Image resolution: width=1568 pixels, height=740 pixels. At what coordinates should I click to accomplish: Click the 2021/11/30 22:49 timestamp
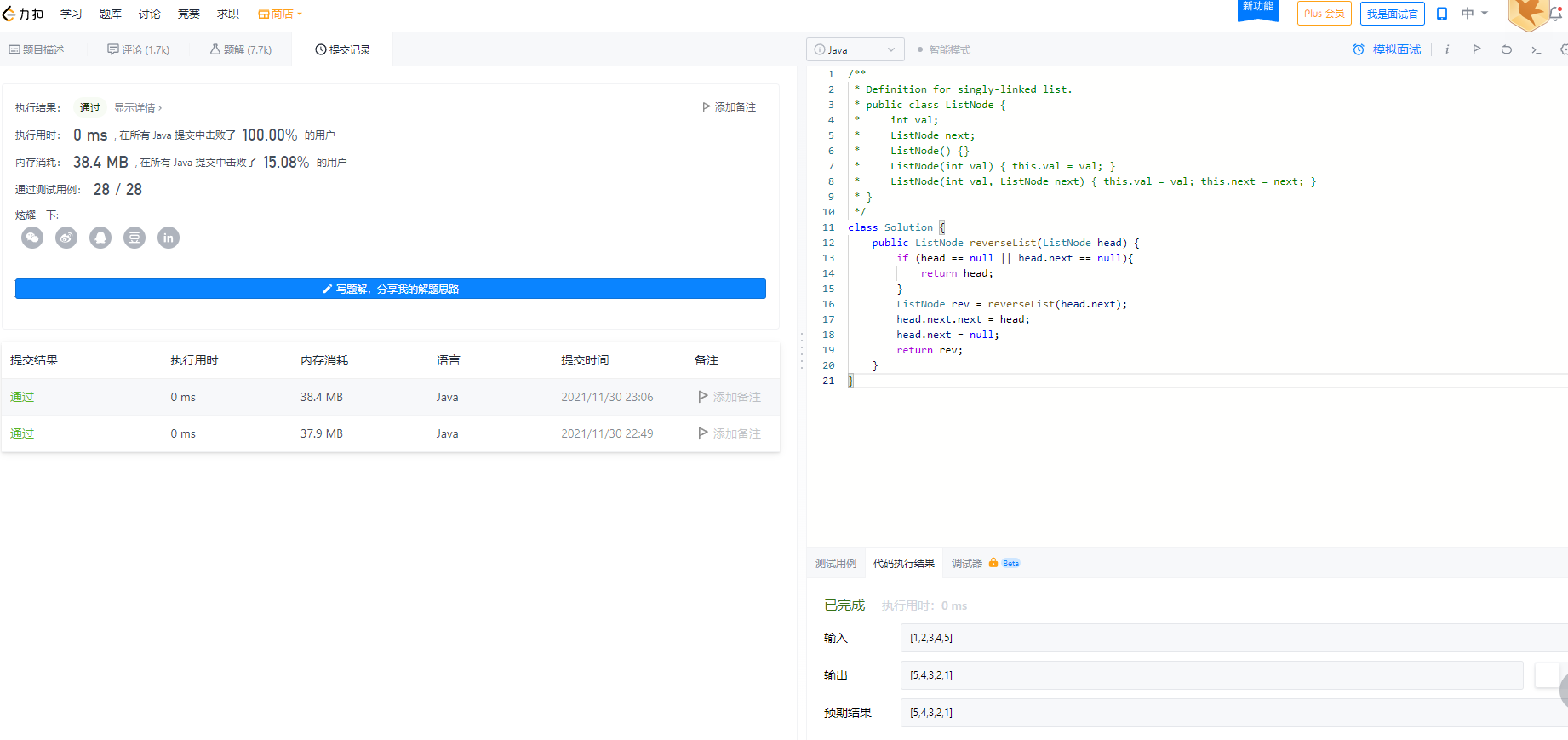tap(607, 433)
